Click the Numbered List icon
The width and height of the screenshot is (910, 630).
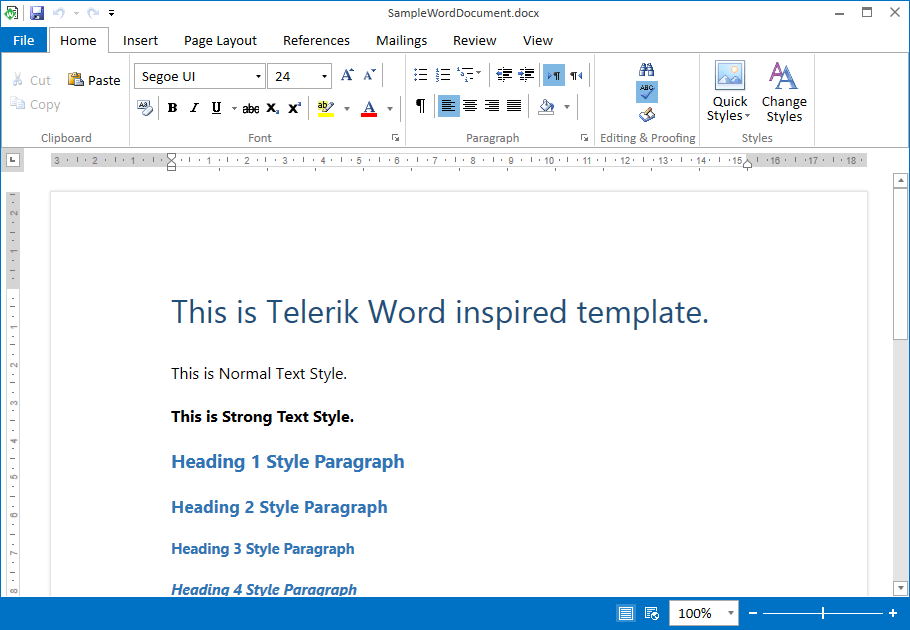(x=442, y=74)
